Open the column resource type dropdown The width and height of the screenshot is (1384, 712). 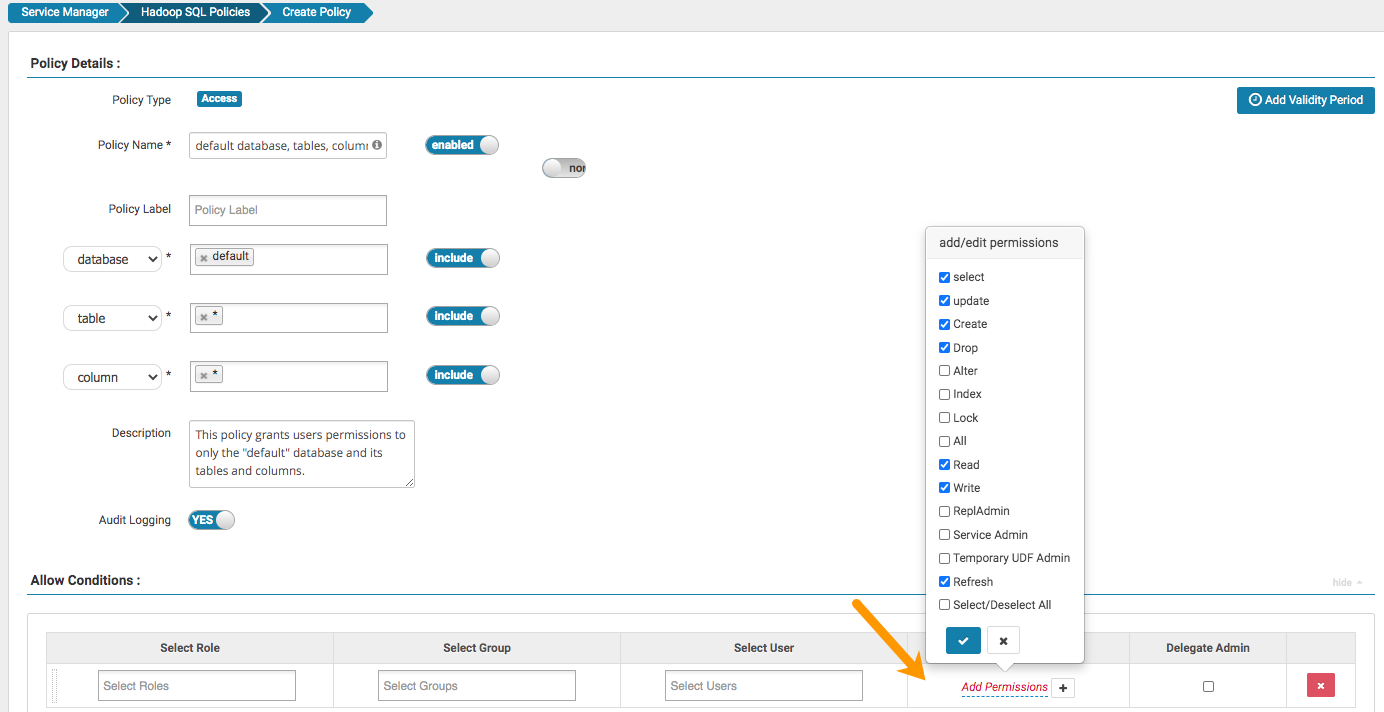click(112, 377)
